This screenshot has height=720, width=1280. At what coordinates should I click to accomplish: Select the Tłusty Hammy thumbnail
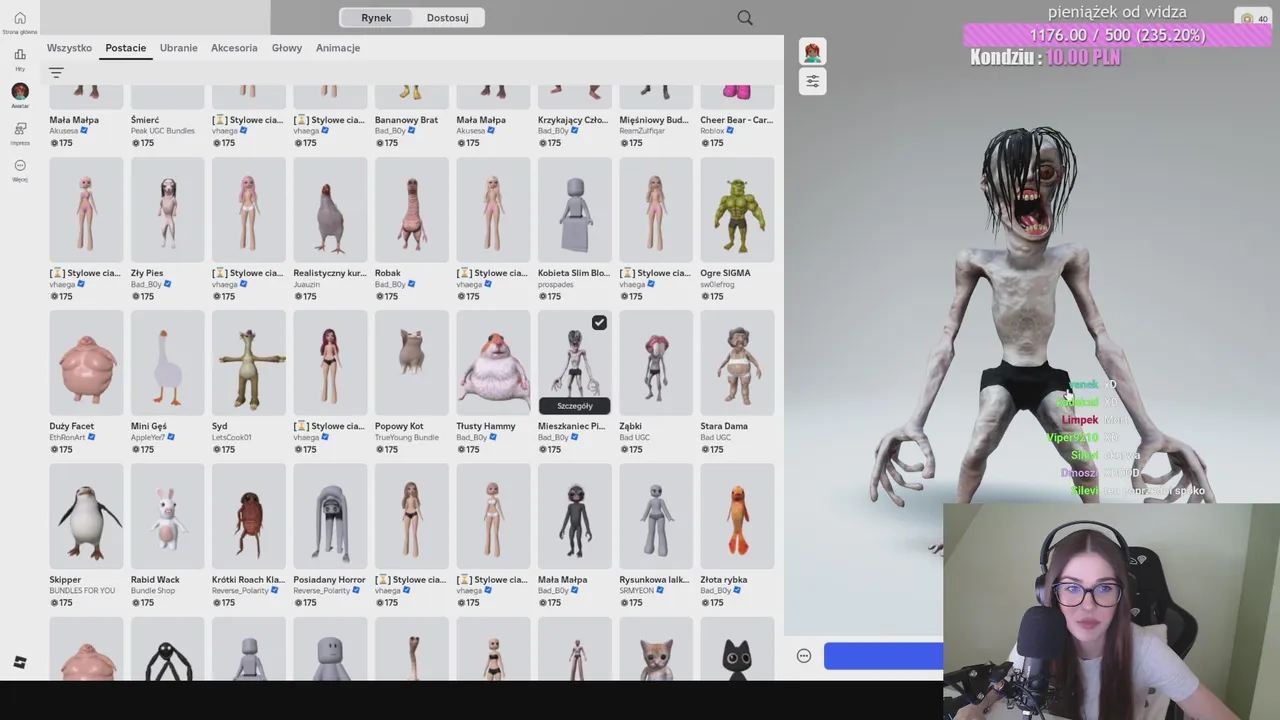coord(493,363)
